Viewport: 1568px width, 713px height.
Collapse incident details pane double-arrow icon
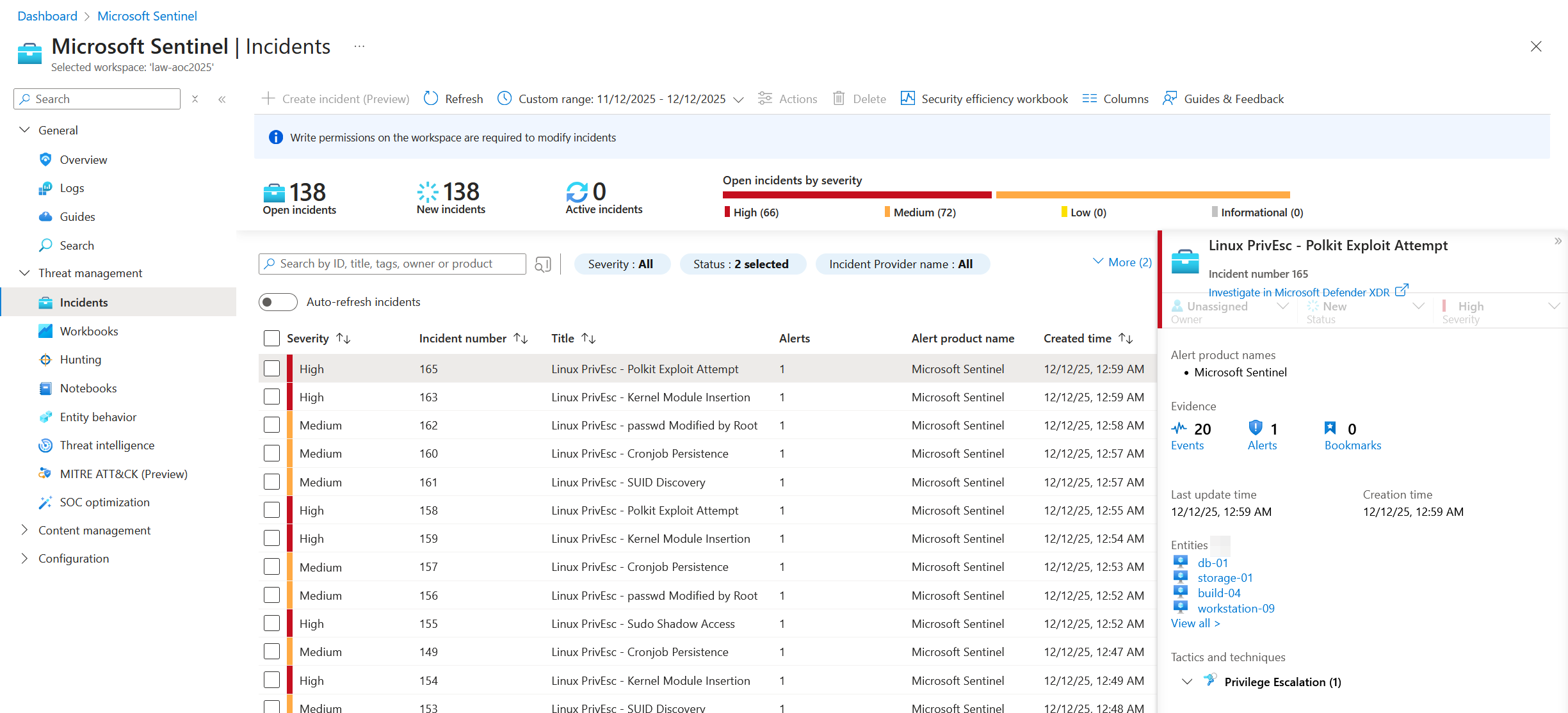pos(1558,241)
